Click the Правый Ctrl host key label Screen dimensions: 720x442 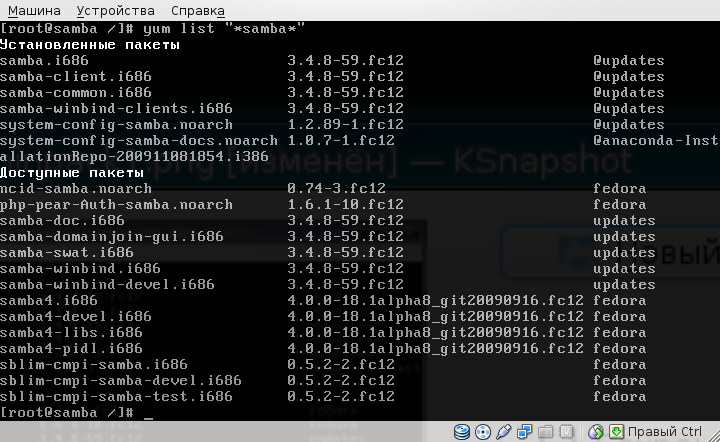pyautogui.click(x=664, y=432)
